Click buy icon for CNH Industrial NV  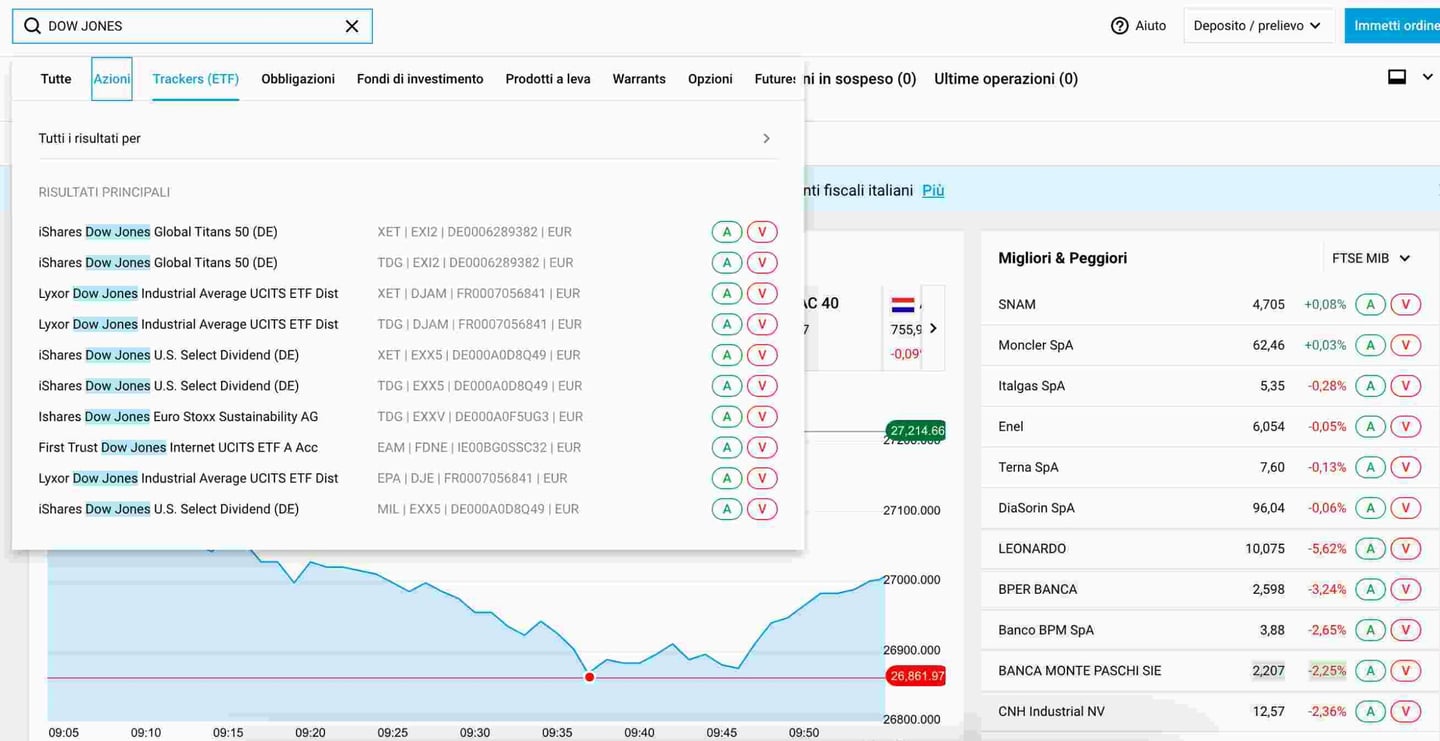1370,711
